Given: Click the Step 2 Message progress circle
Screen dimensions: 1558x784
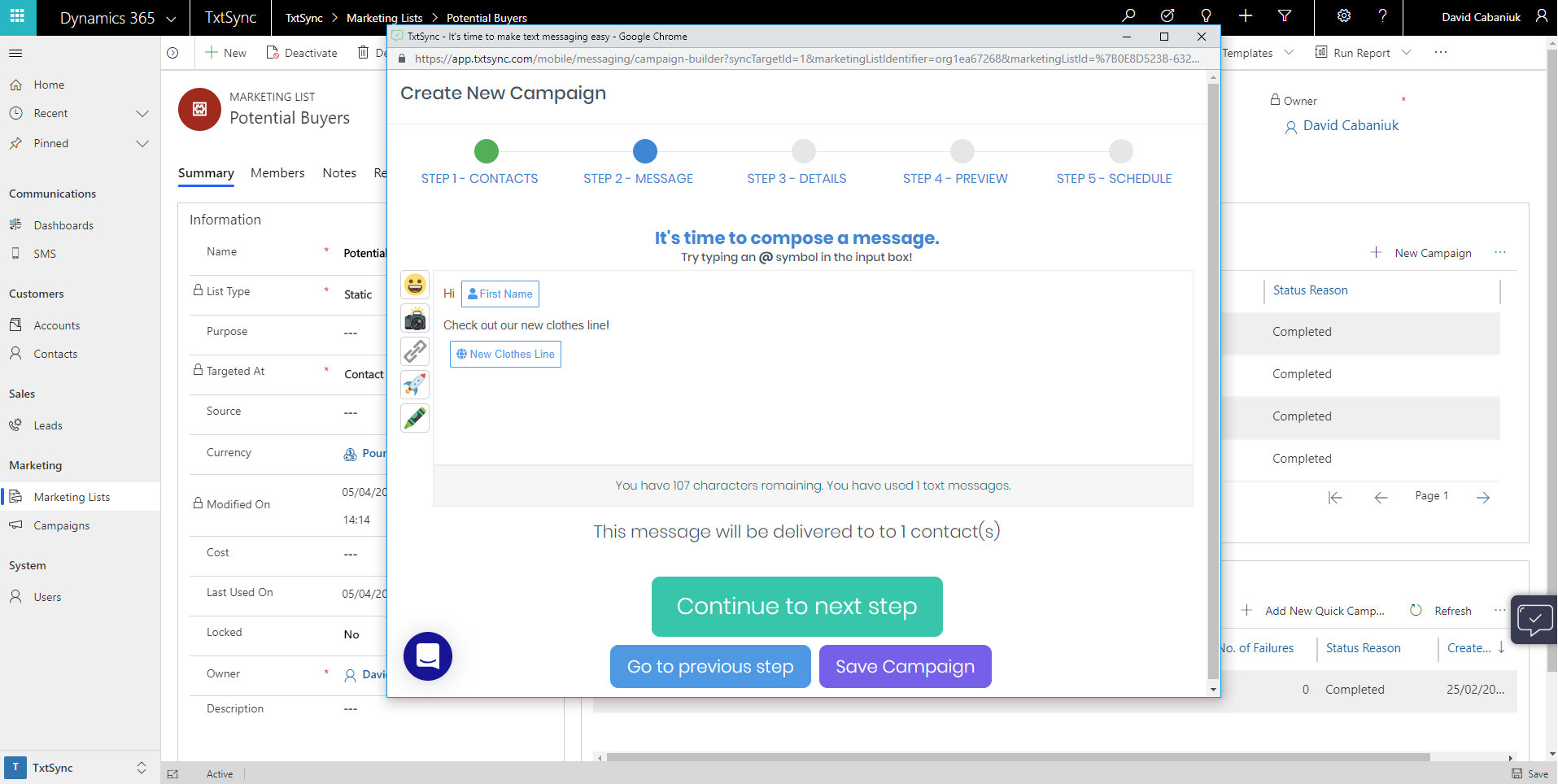Looking at the screenshot, I should 644,151.
